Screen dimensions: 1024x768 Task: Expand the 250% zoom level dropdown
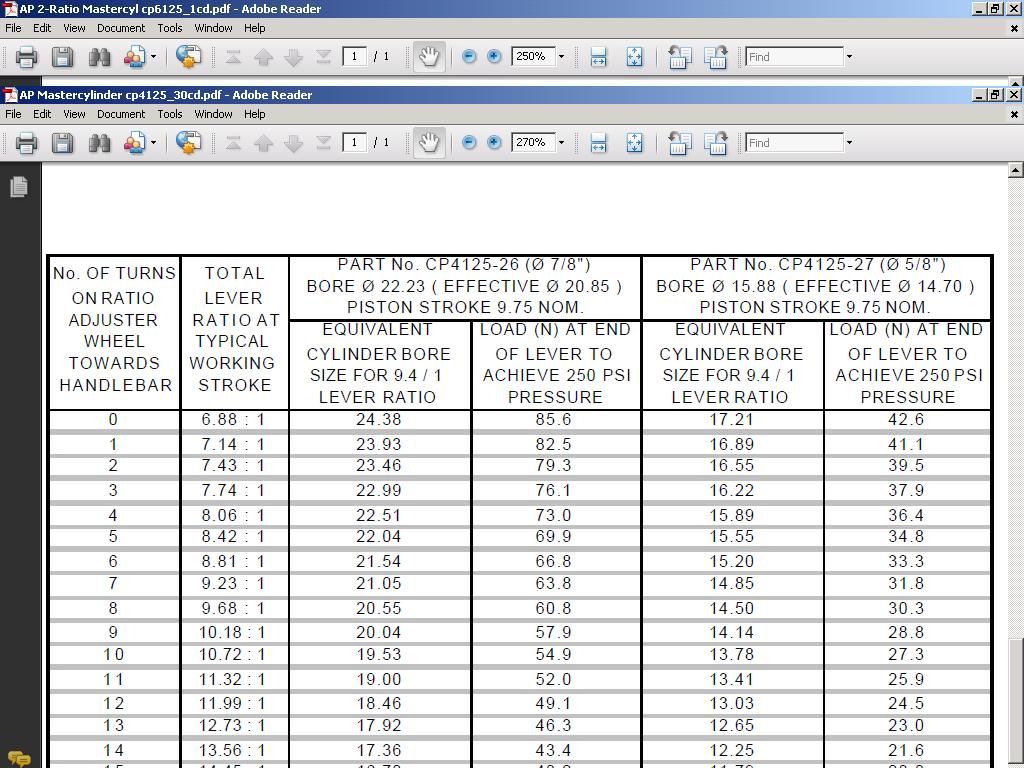[561, 57]
